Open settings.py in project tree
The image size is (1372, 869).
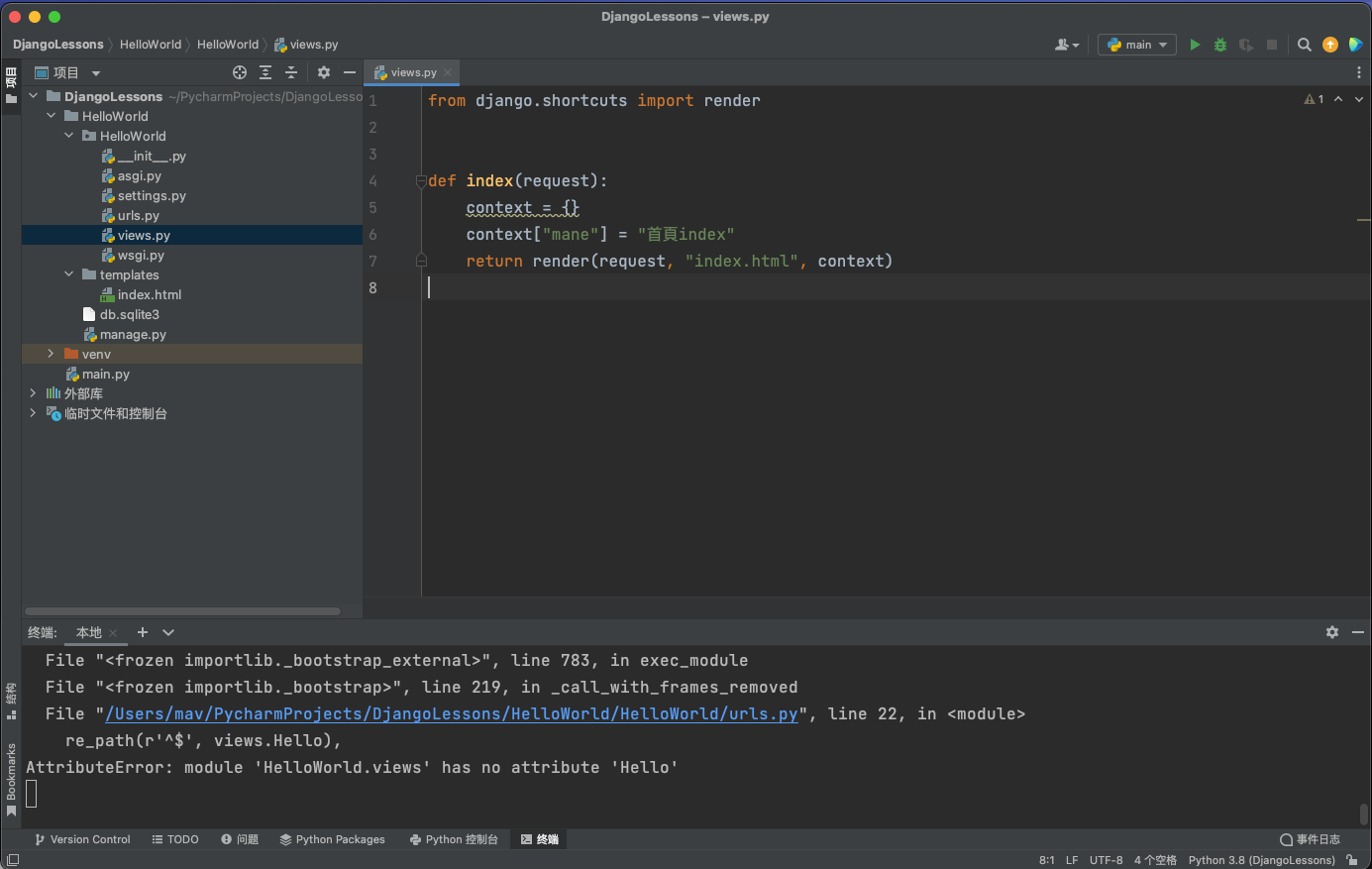coord(152,195)
